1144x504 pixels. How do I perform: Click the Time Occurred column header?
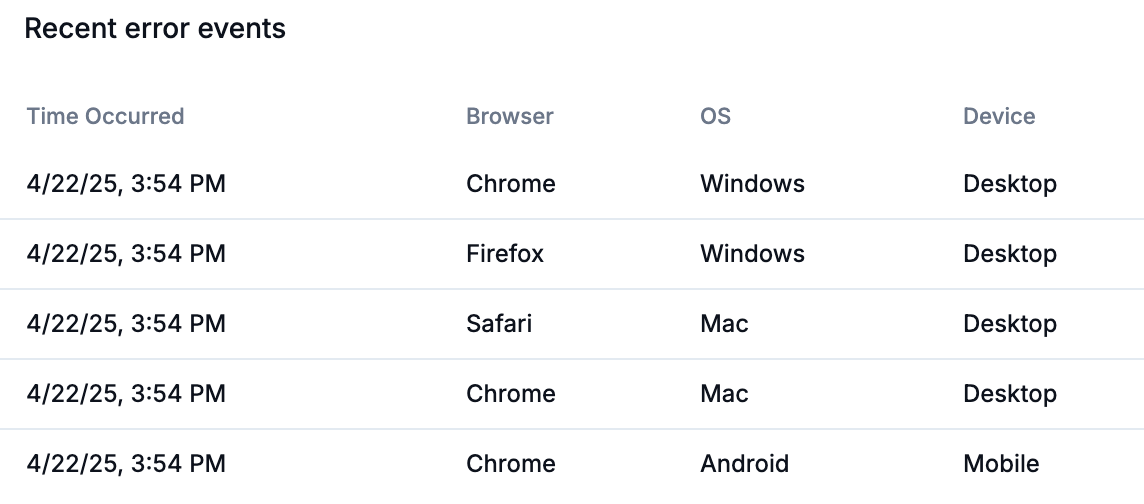tap(105, 116)
